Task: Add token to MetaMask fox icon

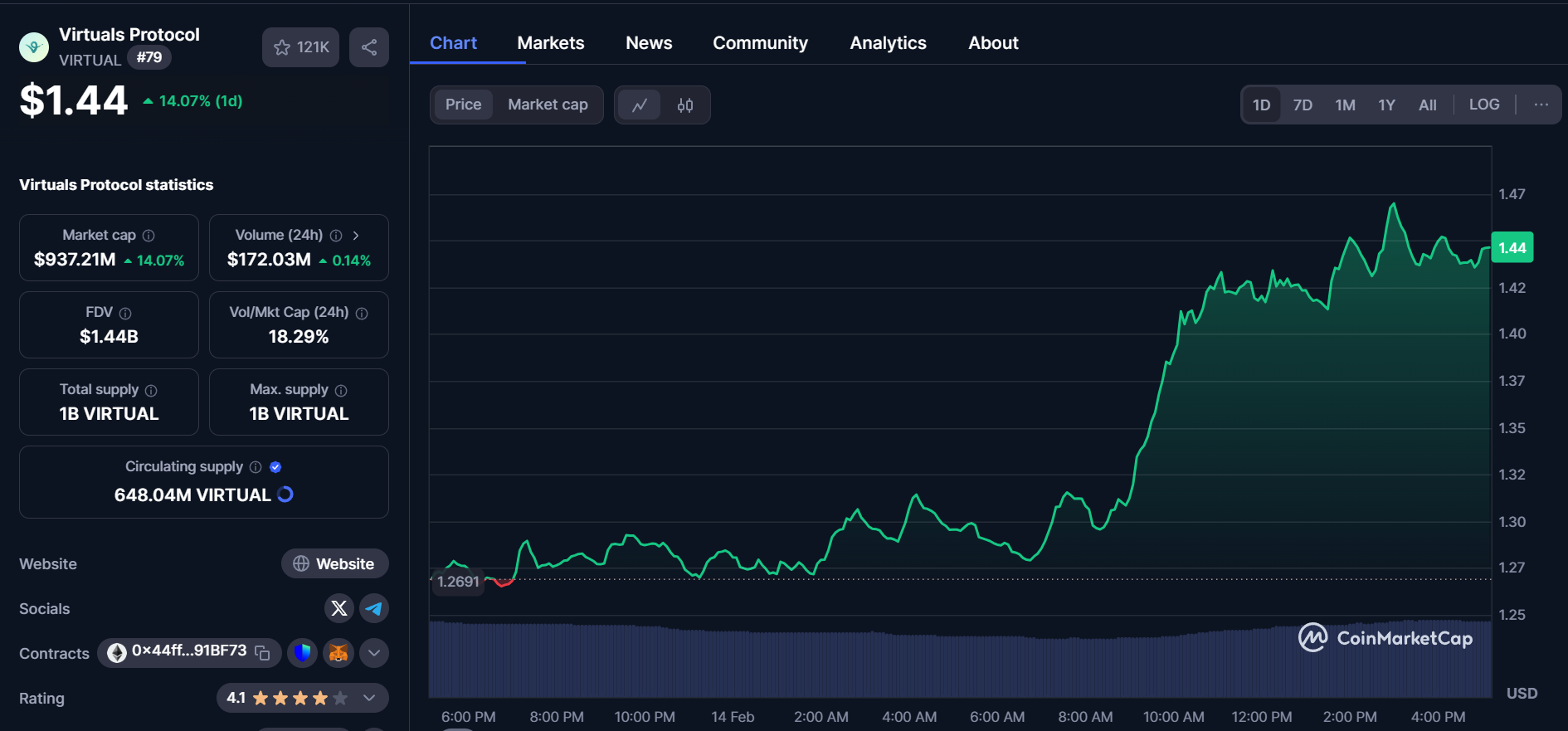Action: click(338, 653)
